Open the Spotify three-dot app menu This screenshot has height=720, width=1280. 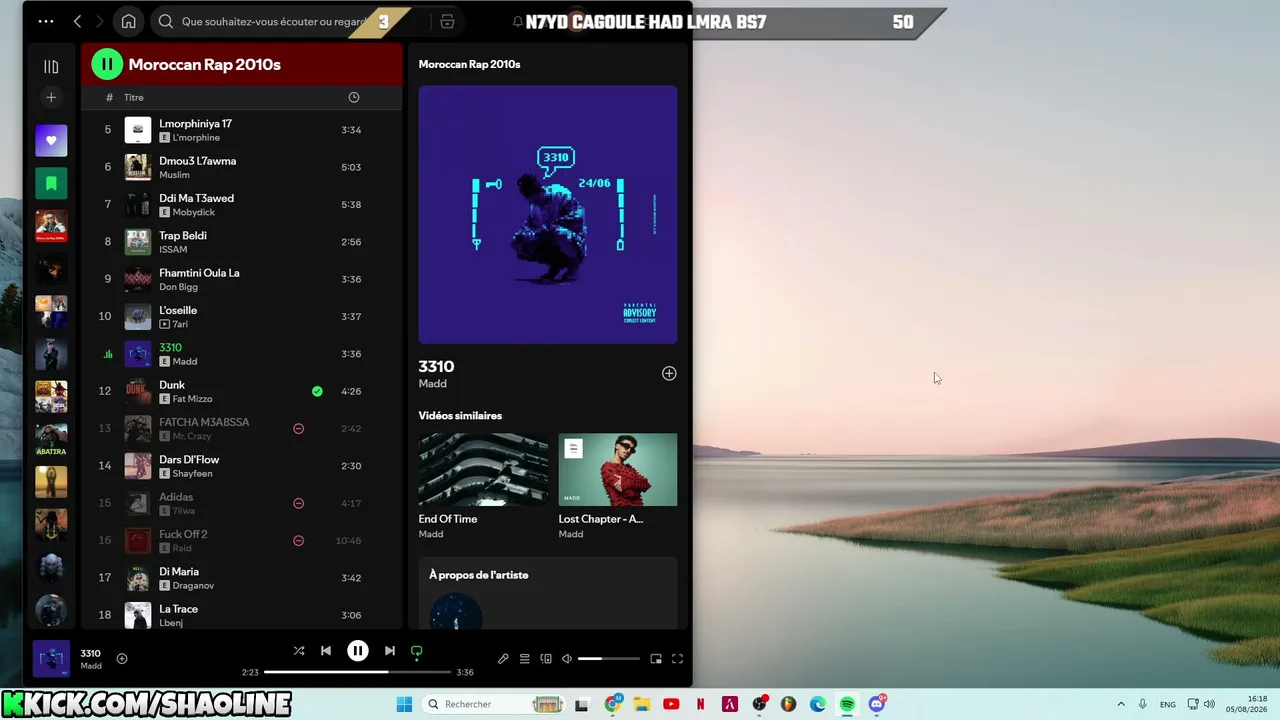coord(46,21)
